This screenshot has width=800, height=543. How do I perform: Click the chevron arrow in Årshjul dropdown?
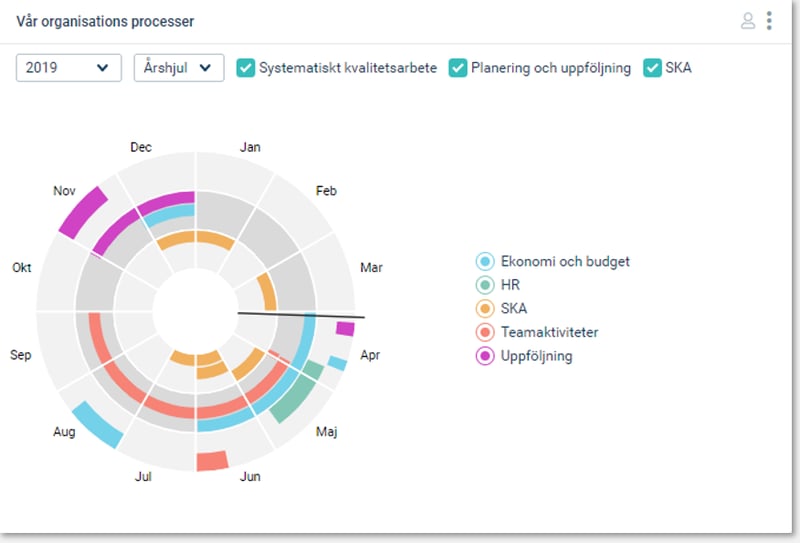205,68
